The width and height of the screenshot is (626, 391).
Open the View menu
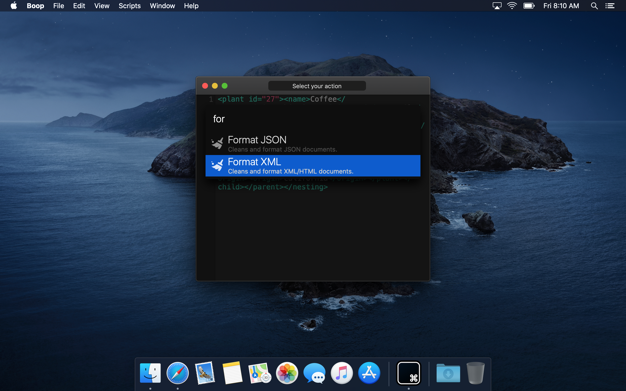(101, 6)
